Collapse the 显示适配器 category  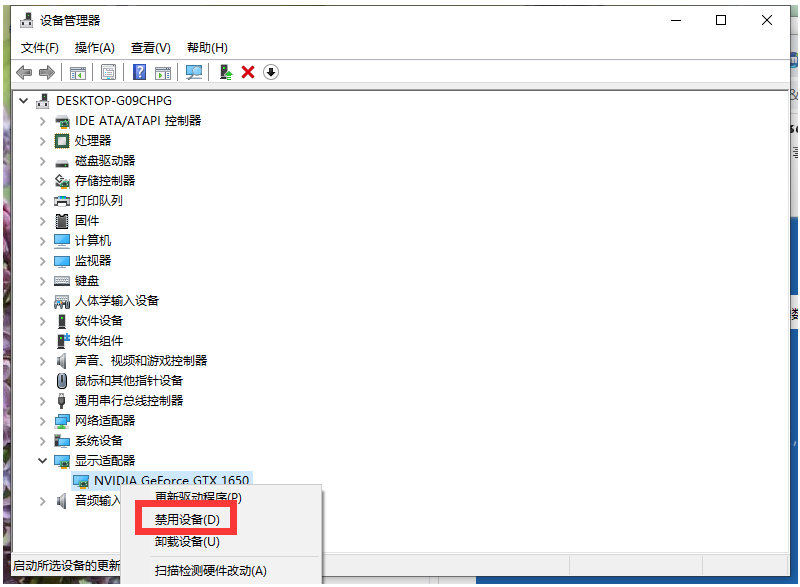[x=42, y=461]
